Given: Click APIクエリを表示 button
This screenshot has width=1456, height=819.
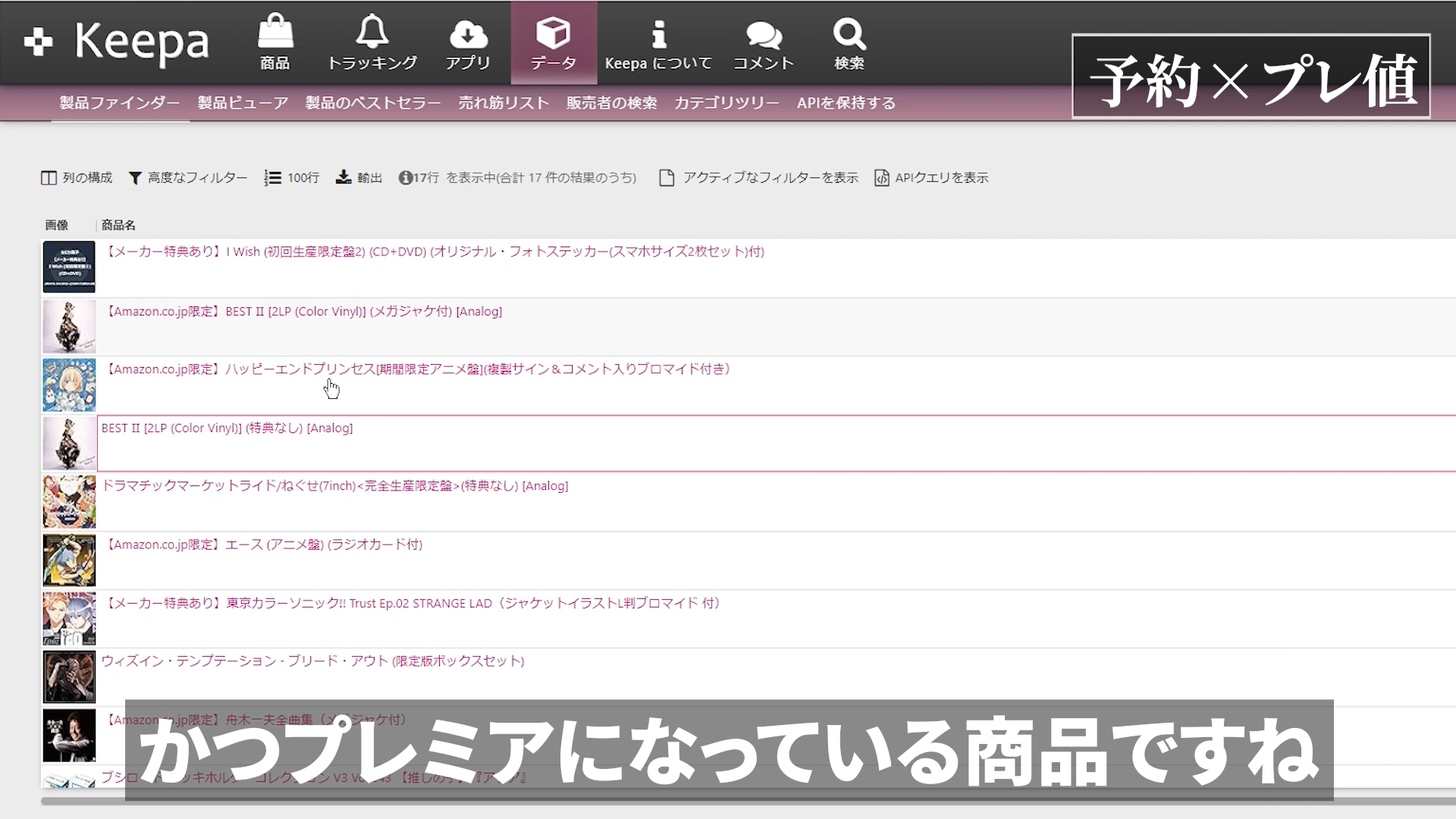Looking at the screenshot, I should (x=931, y=177).
